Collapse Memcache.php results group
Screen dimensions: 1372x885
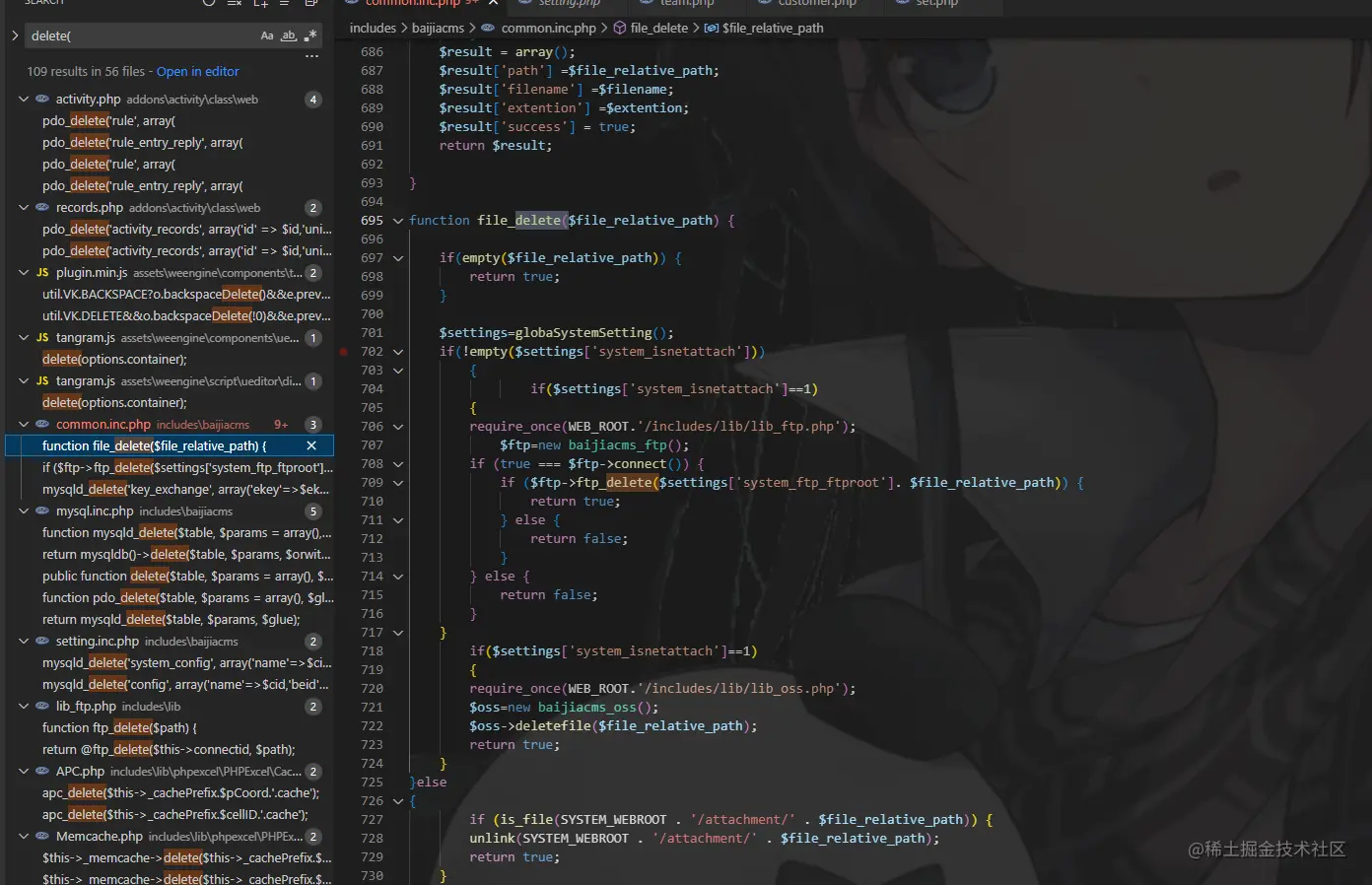pos(24,837)
